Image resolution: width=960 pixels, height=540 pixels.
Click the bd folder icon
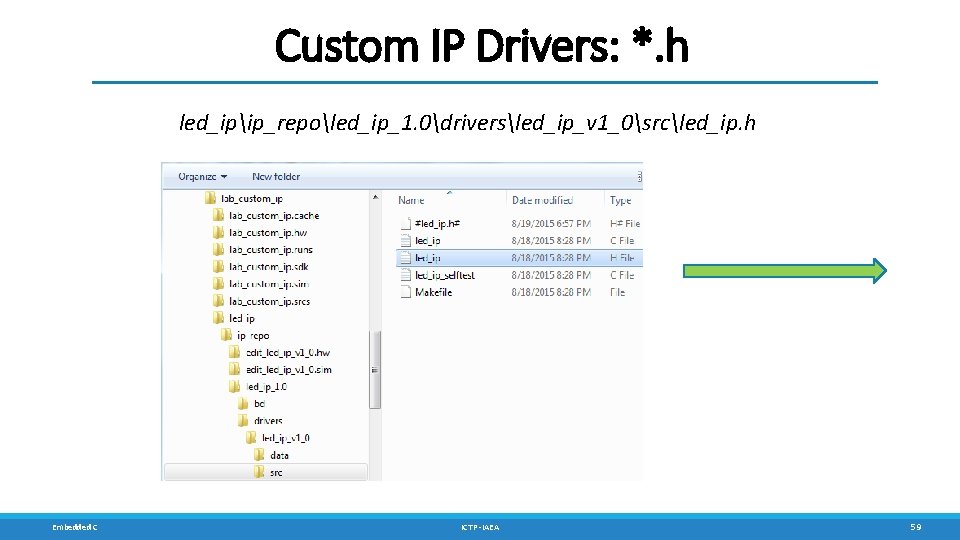243,403
